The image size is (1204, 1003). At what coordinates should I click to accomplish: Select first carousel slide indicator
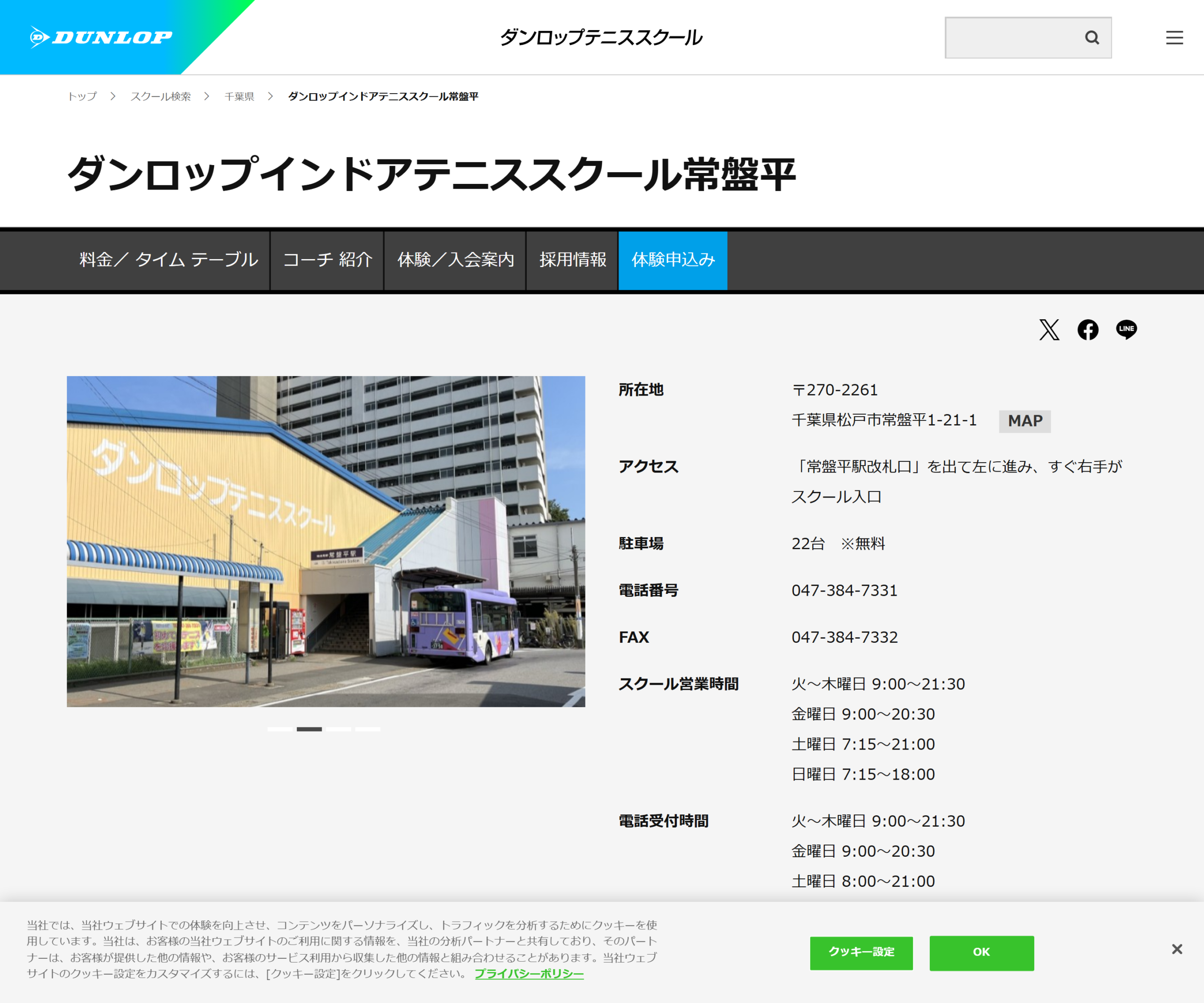(280, 729)
